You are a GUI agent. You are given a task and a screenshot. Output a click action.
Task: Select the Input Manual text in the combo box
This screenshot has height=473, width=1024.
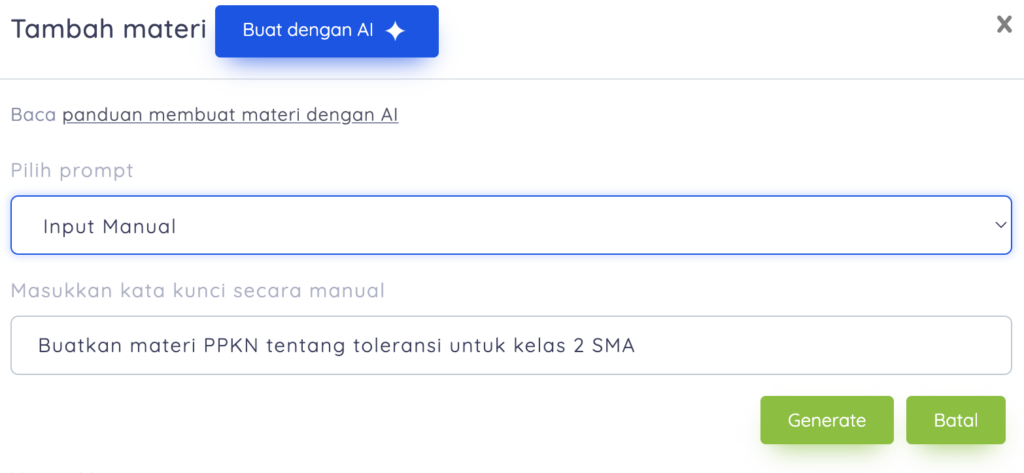pos(110,227)
